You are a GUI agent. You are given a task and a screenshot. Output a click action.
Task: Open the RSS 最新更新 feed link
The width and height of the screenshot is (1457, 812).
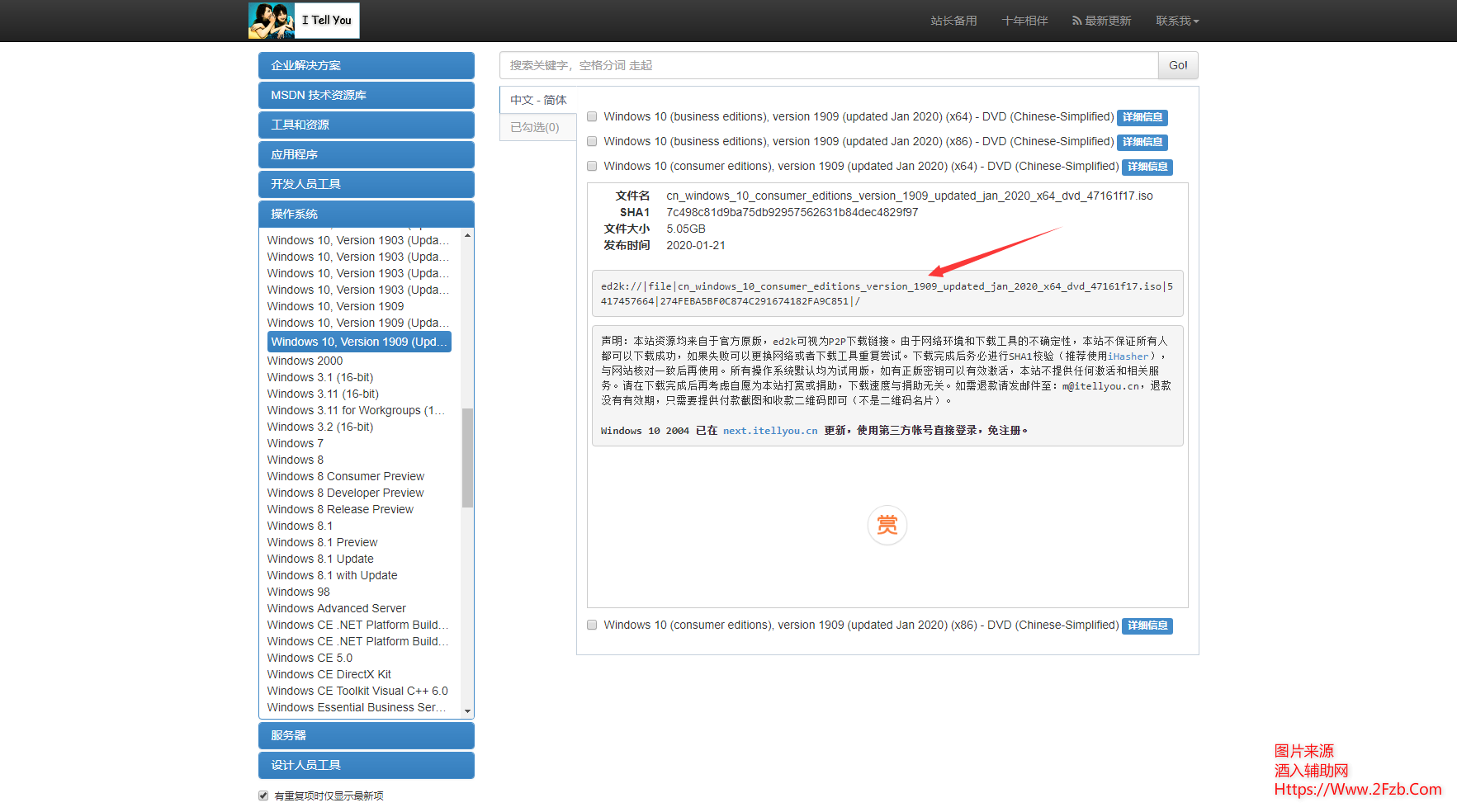coord(1101,21)
